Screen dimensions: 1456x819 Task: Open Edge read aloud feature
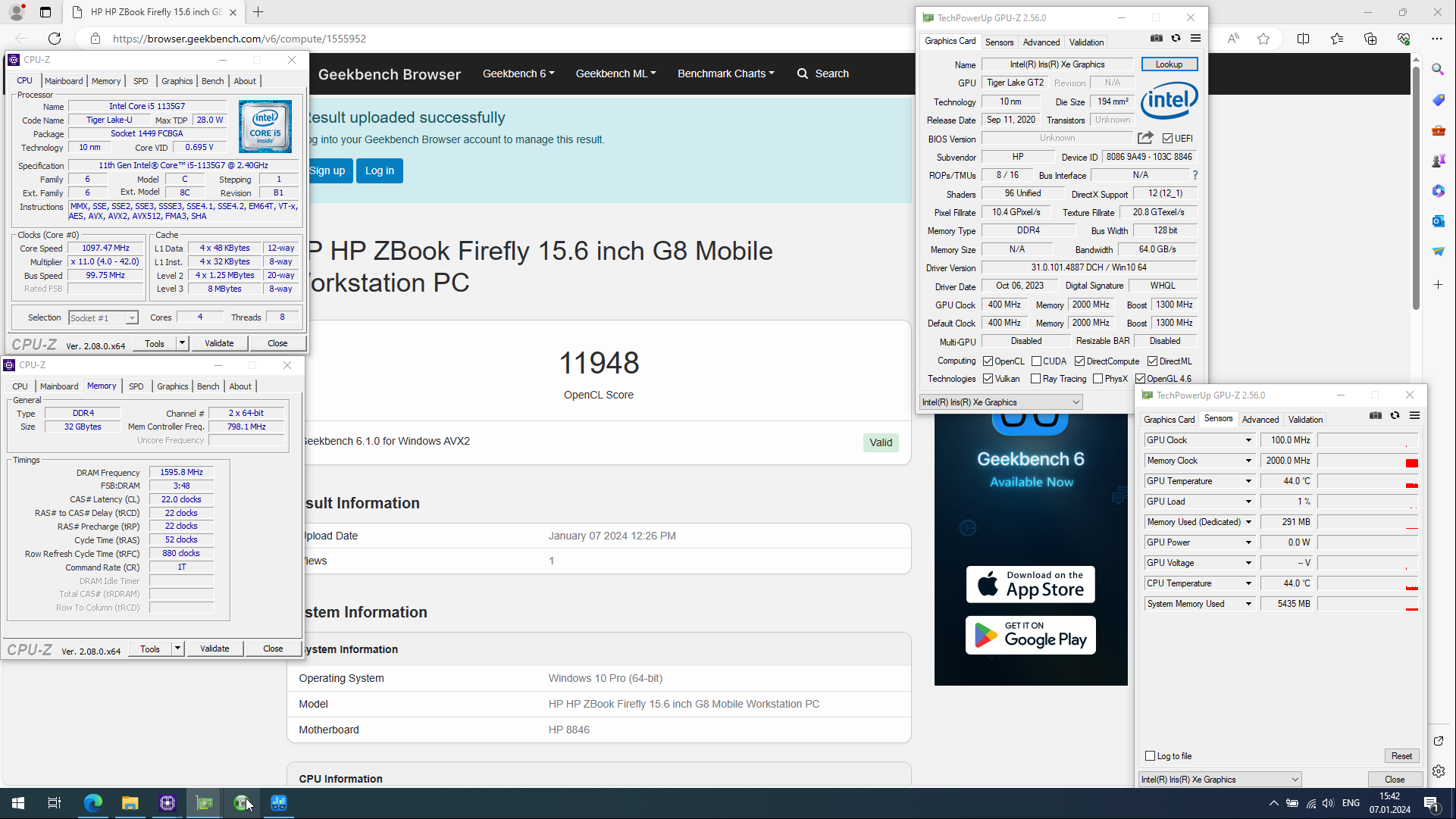[1233, 39]
